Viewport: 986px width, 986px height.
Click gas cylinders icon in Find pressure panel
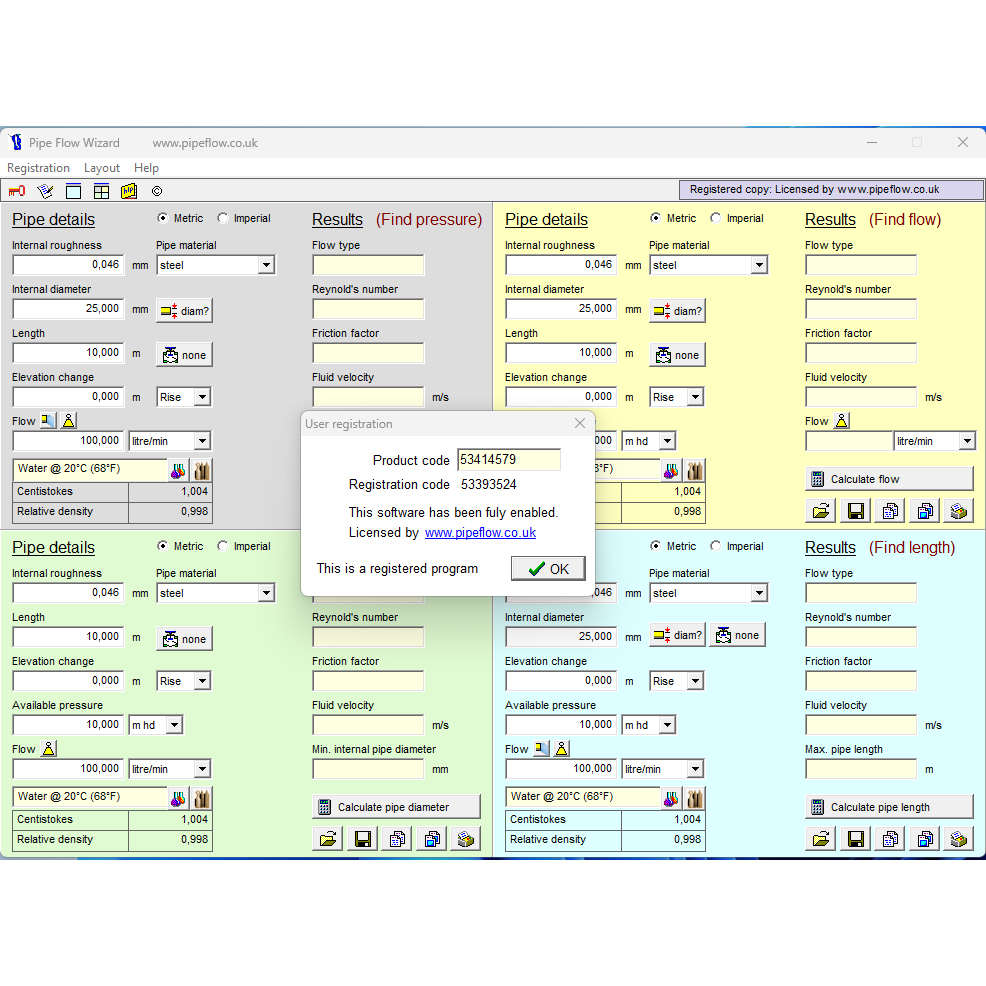click(x=202, y=470)
